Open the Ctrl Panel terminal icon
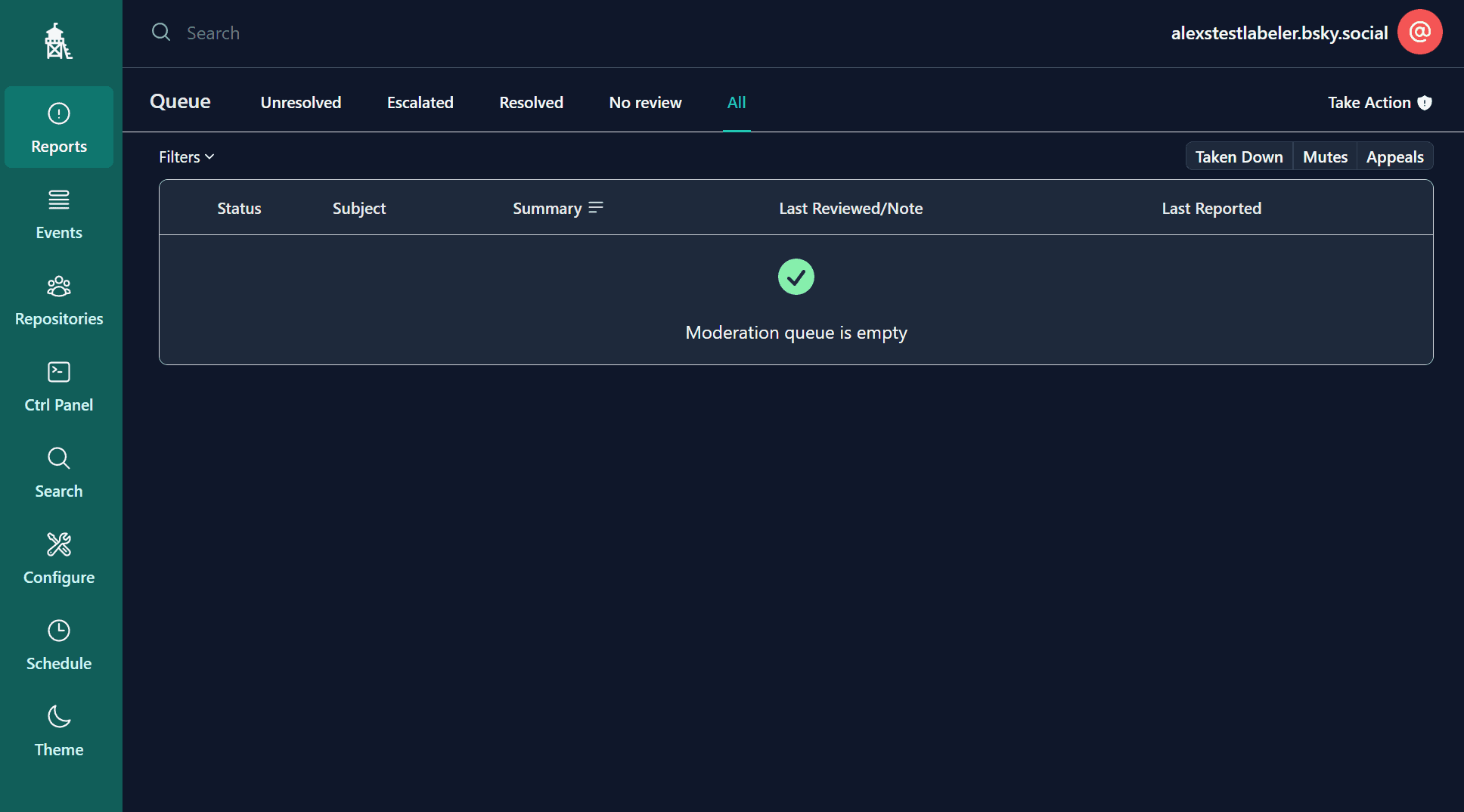The height and width of the screenshot is (812, 1464). click(x=59, y=372)
